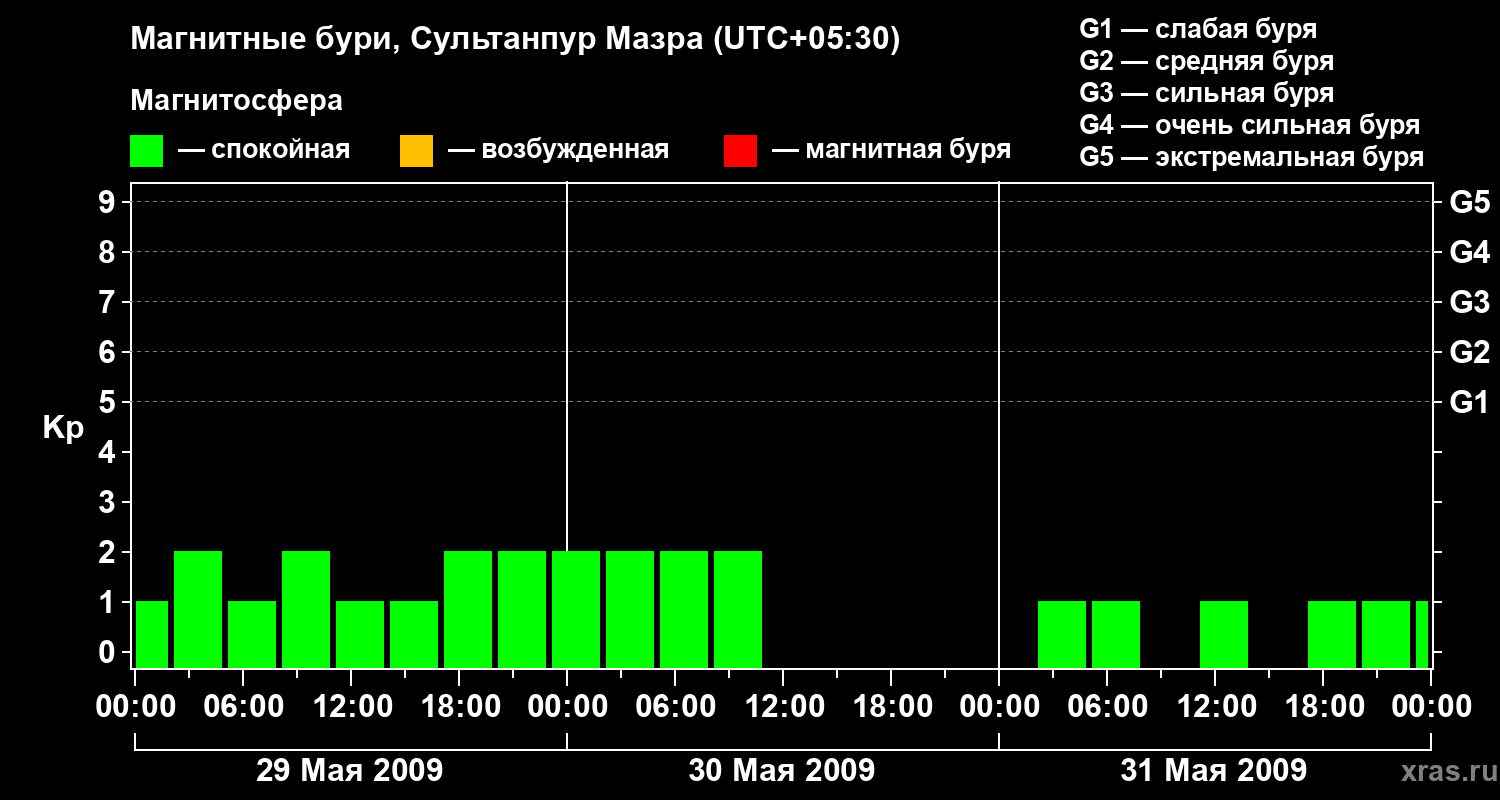
Task: Click the last Kp 2 bar before 12:00, 30 Мая
Action: [x=738, y=609]
